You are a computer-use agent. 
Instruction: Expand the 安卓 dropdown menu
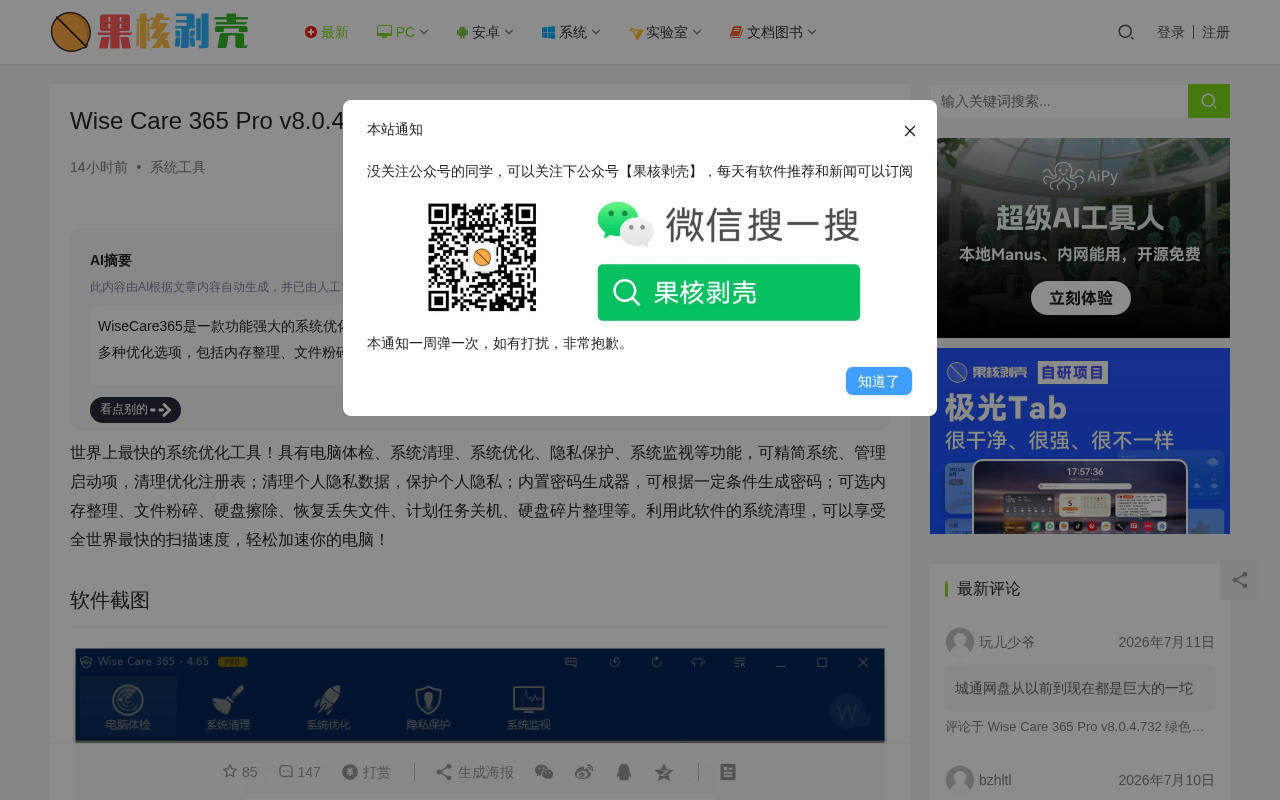pos(485,32)
